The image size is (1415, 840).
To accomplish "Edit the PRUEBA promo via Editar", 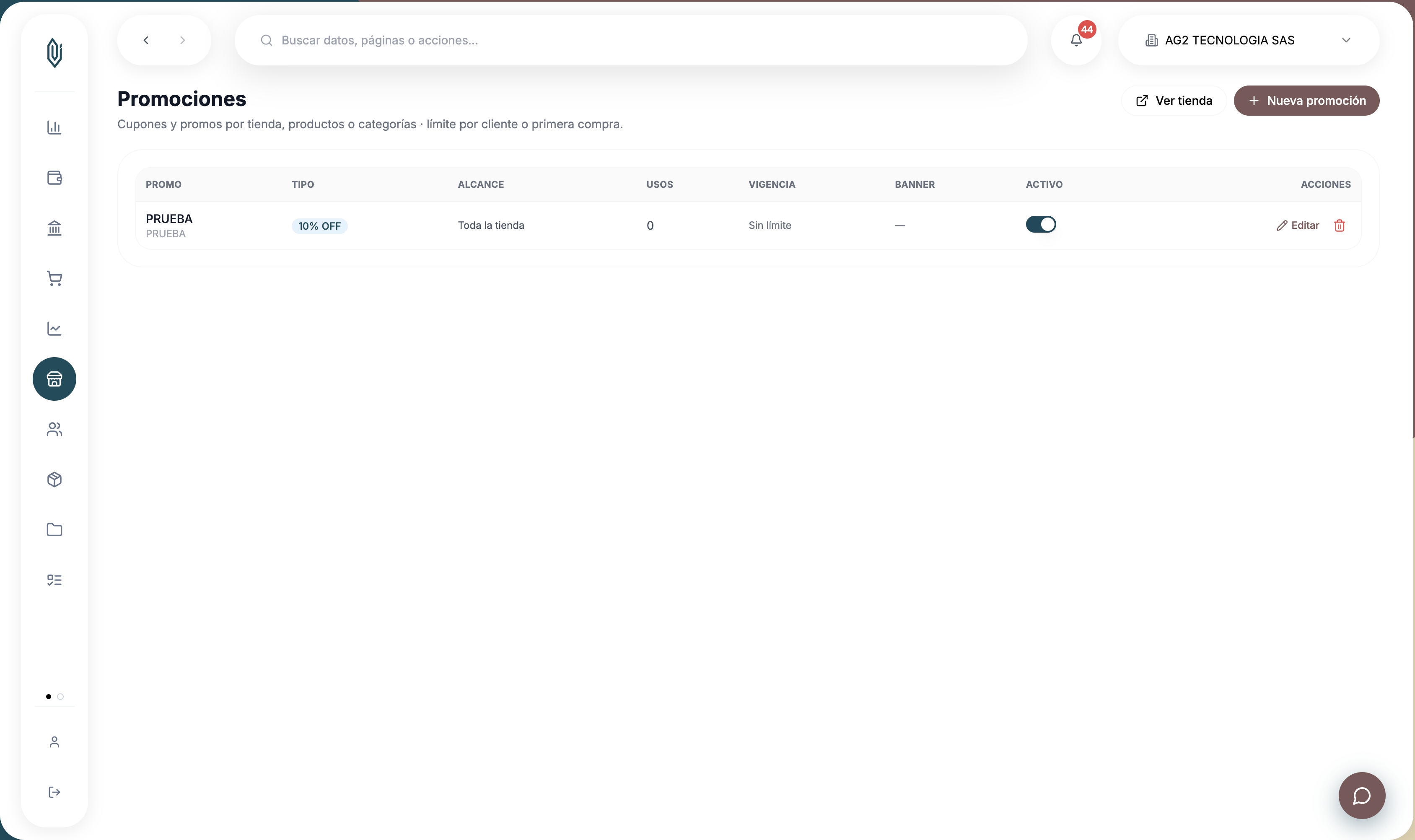I will (x=1297, y=225).
